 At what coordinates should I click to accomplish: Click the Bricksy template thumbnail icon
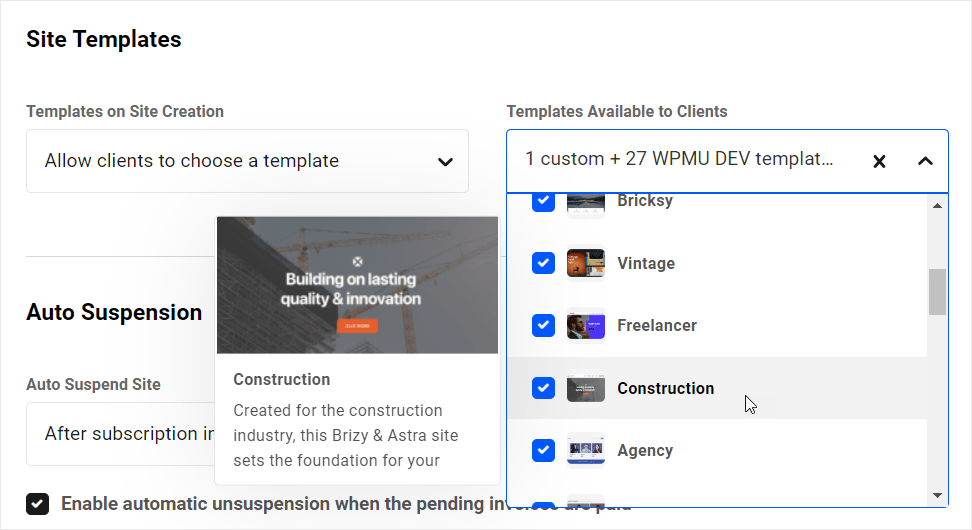(586, 204)
